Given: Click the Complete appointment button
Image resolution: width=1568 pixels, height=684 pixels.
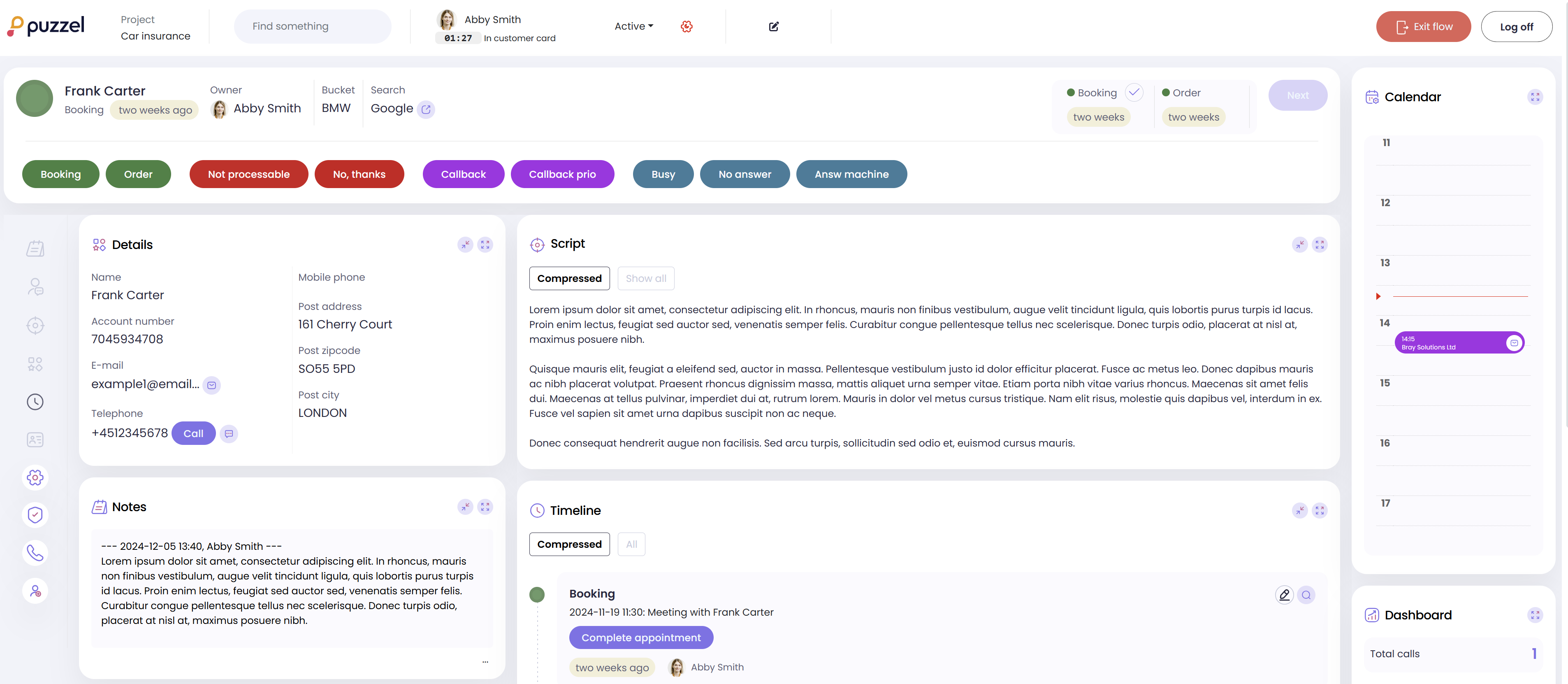Looking at the screenshot, I should [x=641, y=637].
